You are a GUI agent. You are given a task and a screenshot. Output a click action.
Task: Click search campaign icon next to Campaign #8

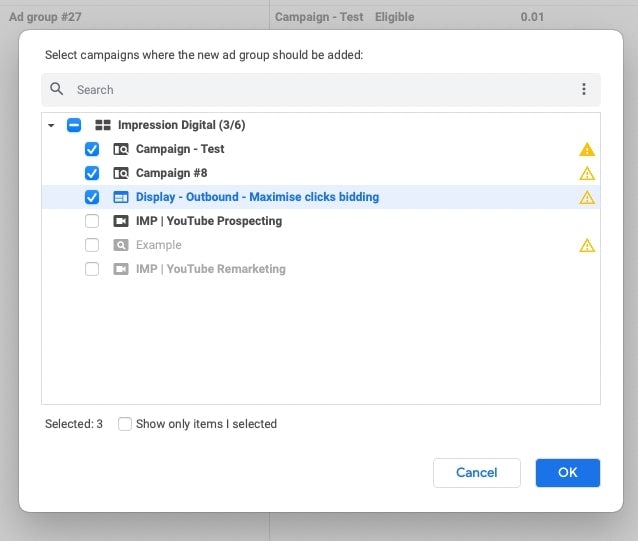121,173
